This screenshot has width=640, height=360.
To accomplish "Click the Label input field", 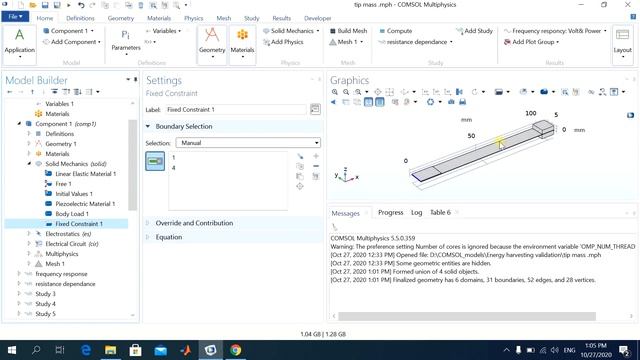I will click(x=236, y=109).
